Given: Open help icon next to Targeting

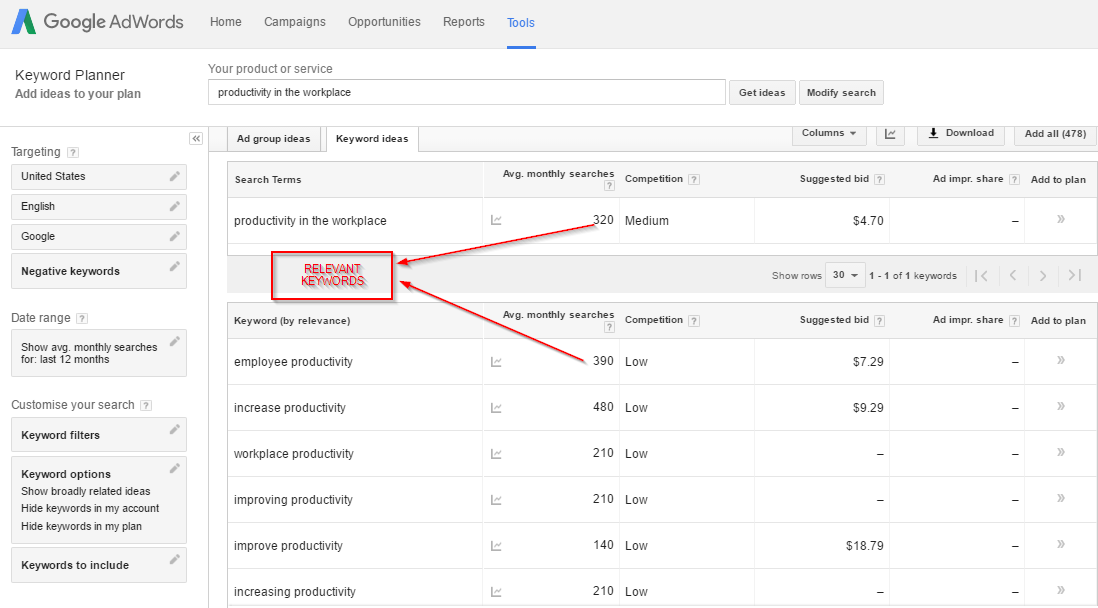Looking at the screenshot, I should pyautogui.click(x=73, y=153).
